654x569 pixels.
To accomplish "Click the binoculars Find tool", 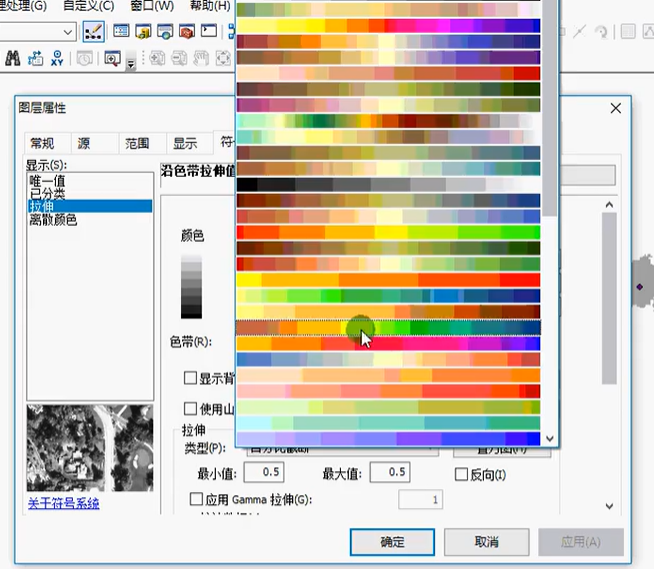I will pos(13,58).
